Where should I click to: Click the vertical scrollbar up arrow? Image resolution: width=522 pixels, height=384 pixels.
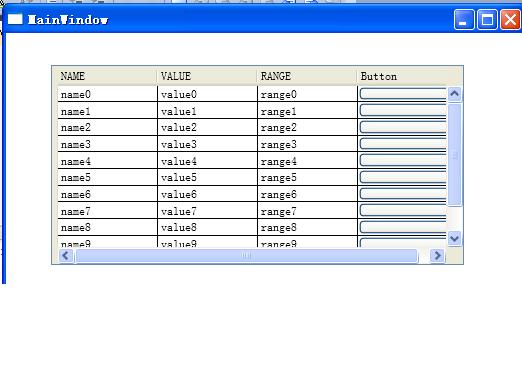click(x=454, y=94)
